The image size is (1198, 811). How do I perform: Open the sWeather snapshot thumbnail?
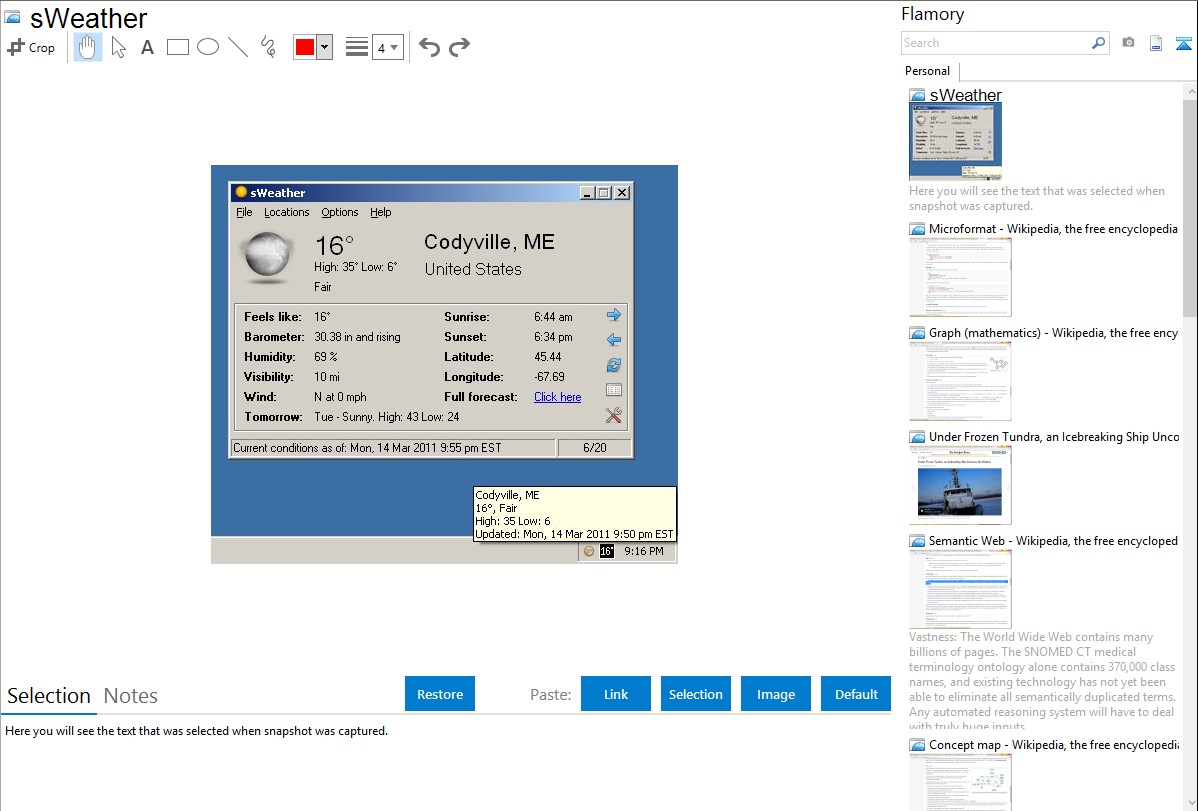point(955,141)
